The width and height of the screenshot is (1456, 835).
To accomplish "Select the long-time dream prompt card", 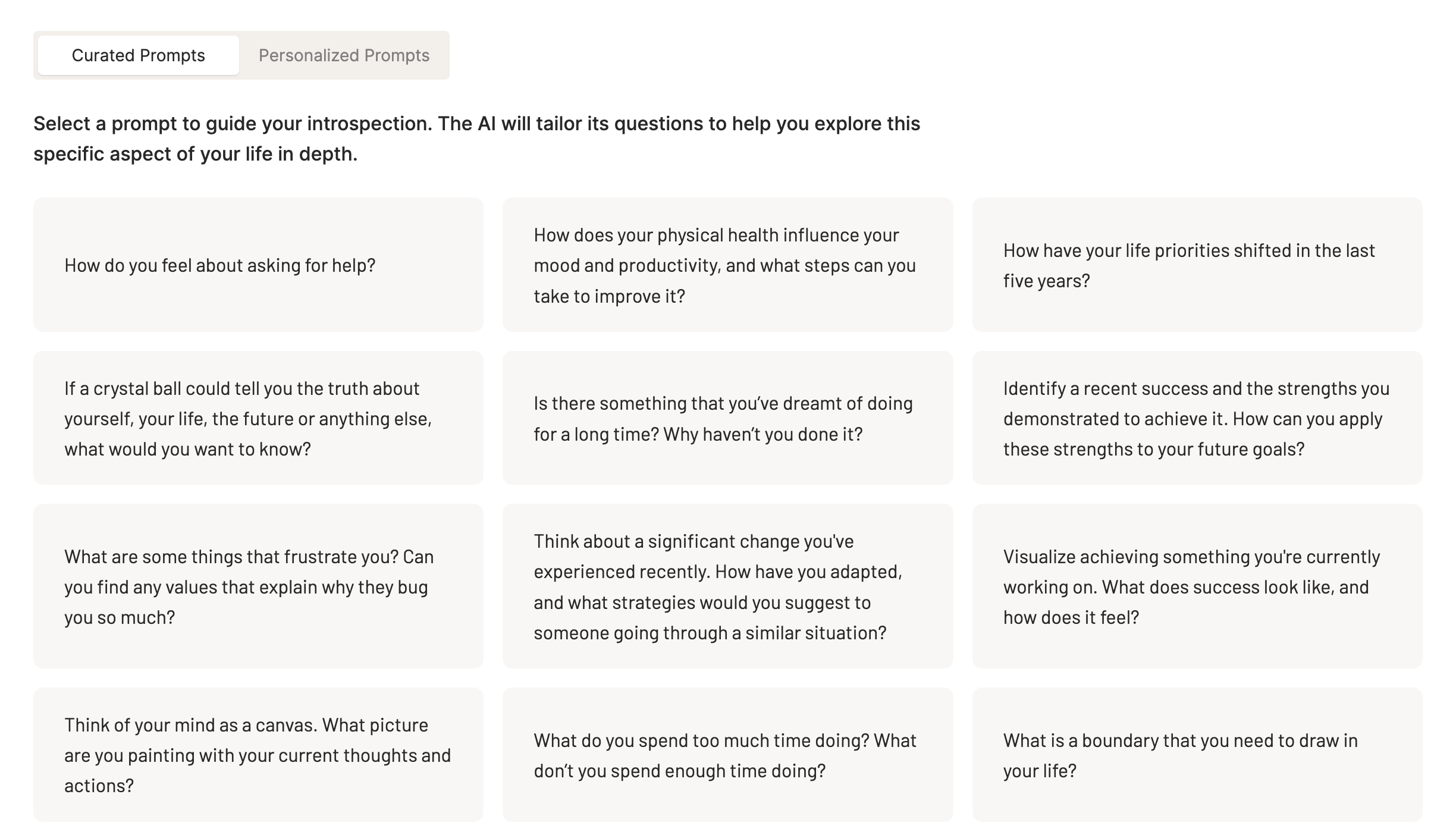I will click(x=727, y=418).
